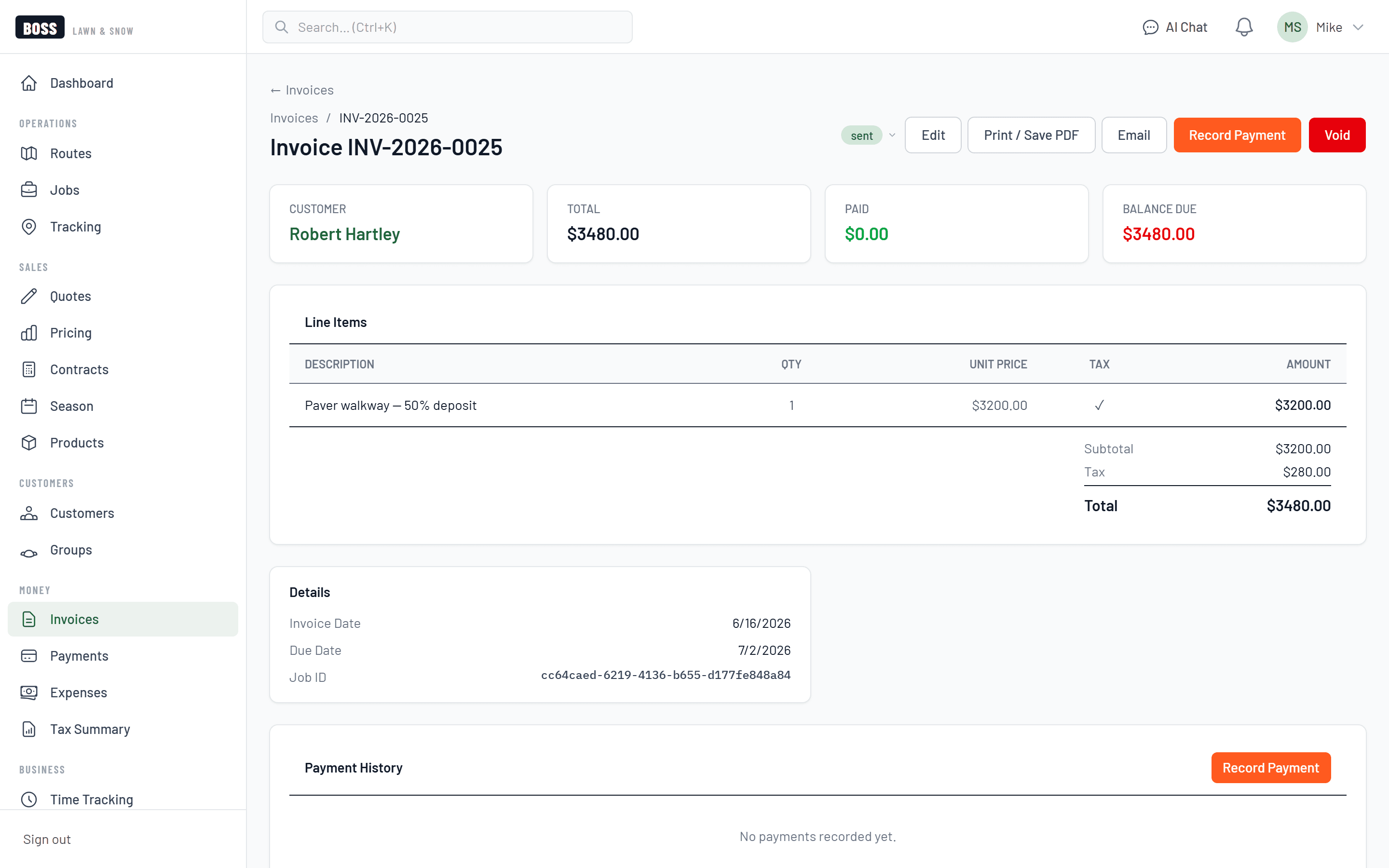Click the Invoice Date value 6/16/2026
1389x868 pixels.
tap(761, 624)
